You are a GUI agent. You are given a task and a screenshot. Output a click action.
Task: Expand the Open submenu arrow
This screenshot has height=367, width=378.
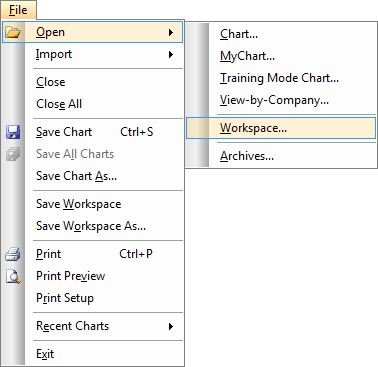[x=171, y=32]
